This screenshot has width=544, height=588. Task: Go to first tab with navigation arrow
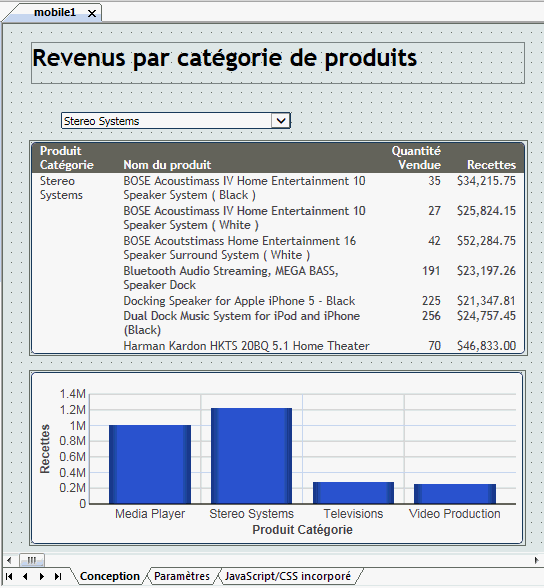click(x=9, y=576)
